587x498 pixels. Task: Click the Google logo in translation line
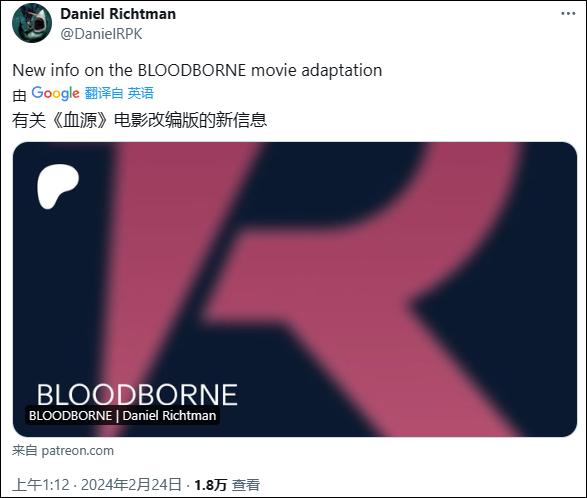55,93
